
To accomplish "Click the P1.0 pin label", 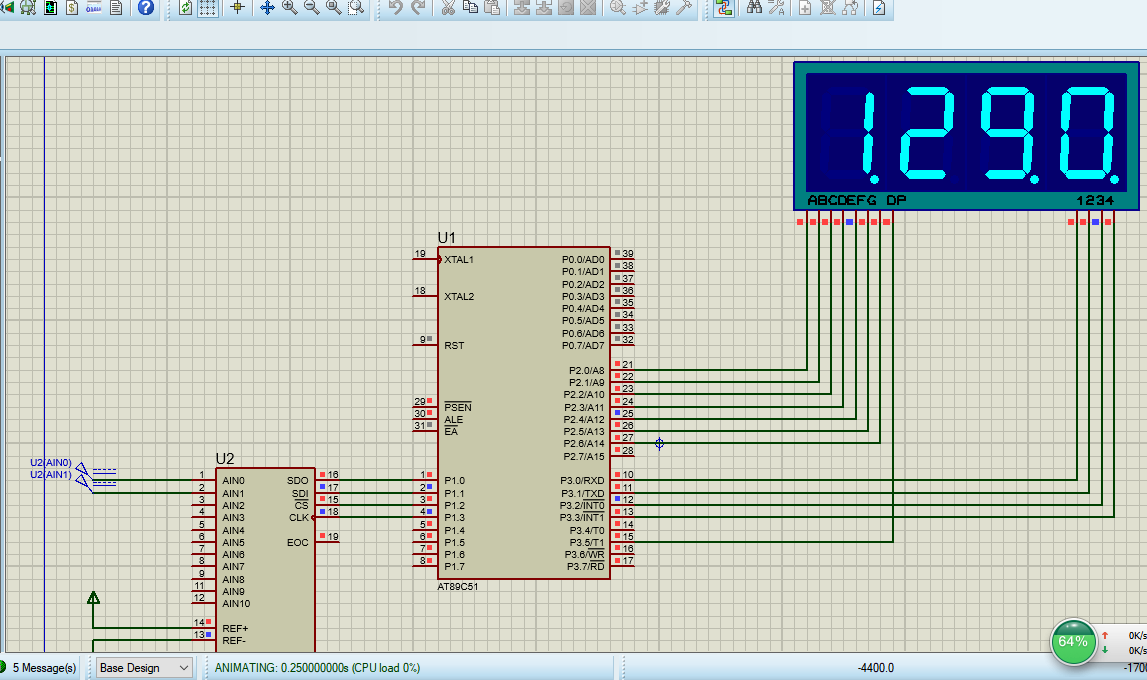I will coord(454,480).
